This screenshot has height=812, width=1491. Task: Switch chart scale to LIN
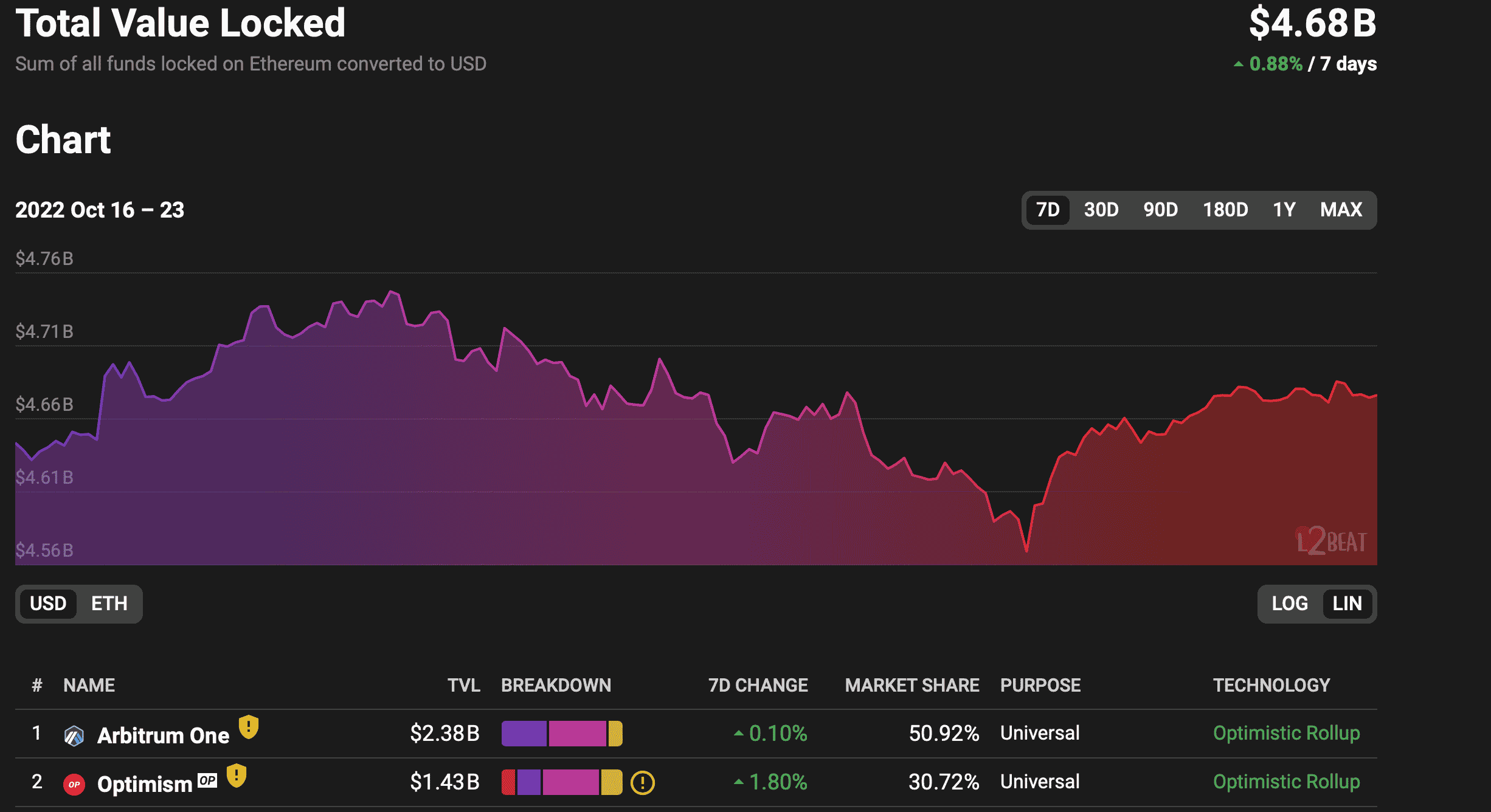coord(1347,604)
